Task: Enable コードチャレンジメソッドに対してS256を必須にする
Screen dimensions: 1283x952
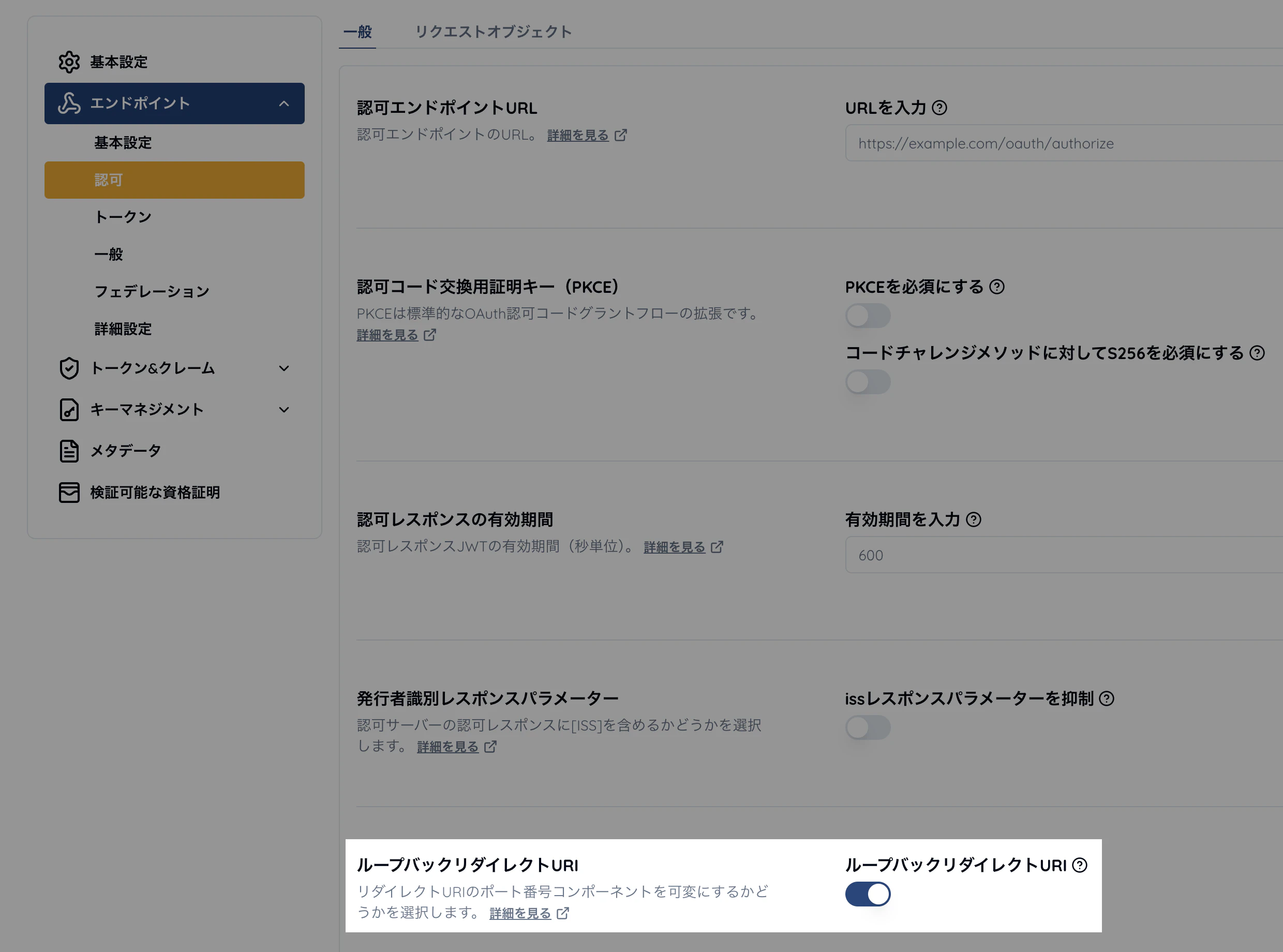Action: coord(868,382)
